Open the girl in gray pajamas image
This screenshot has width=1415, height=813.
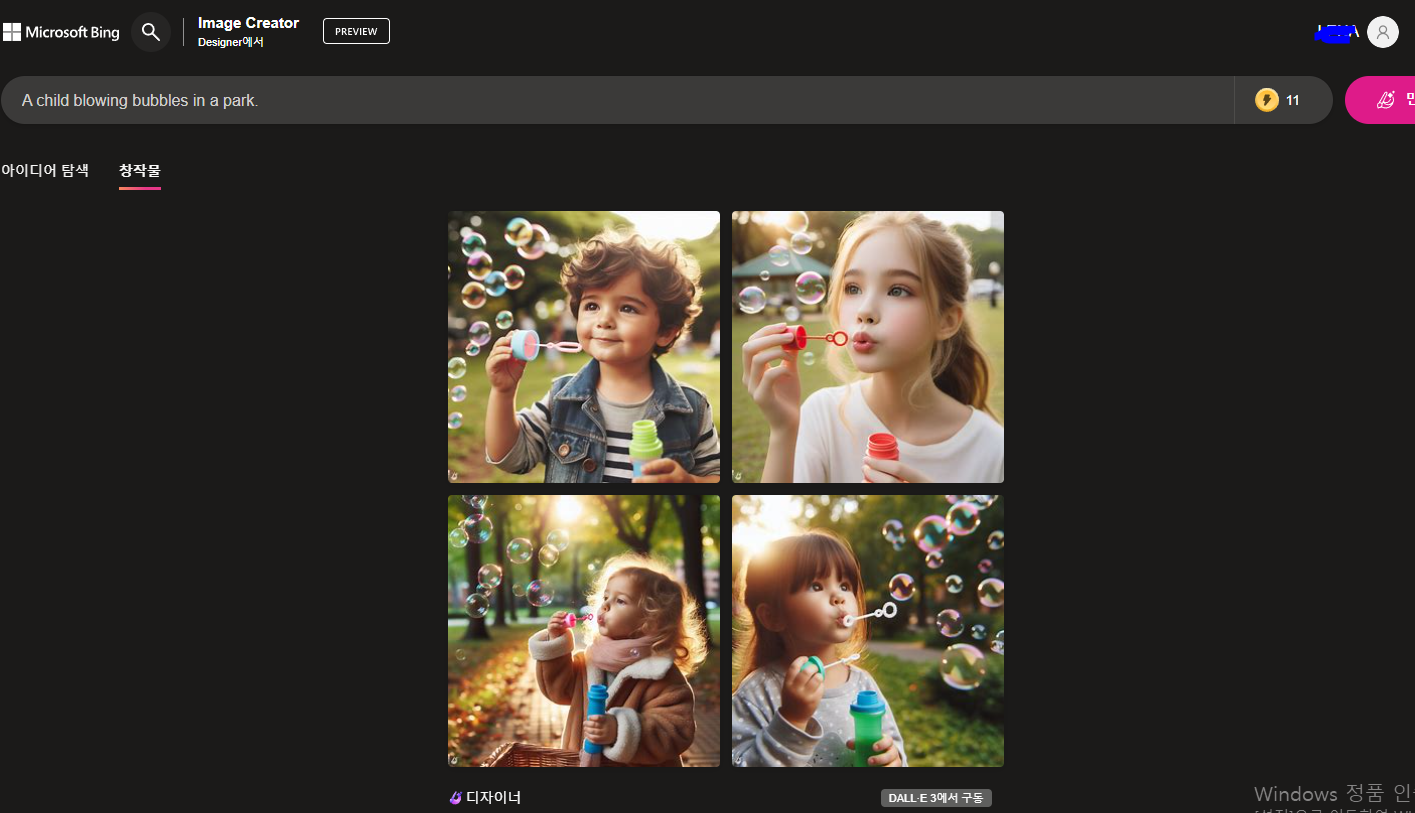868,631
